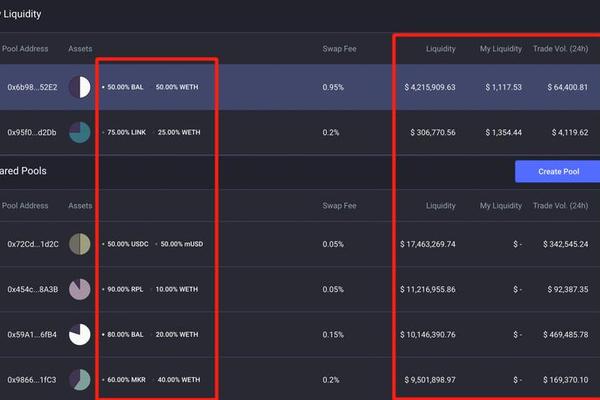Viewport: 600px width, 400px height.
Task: Select the 40.00% WETH asset label
Action: 179,379
